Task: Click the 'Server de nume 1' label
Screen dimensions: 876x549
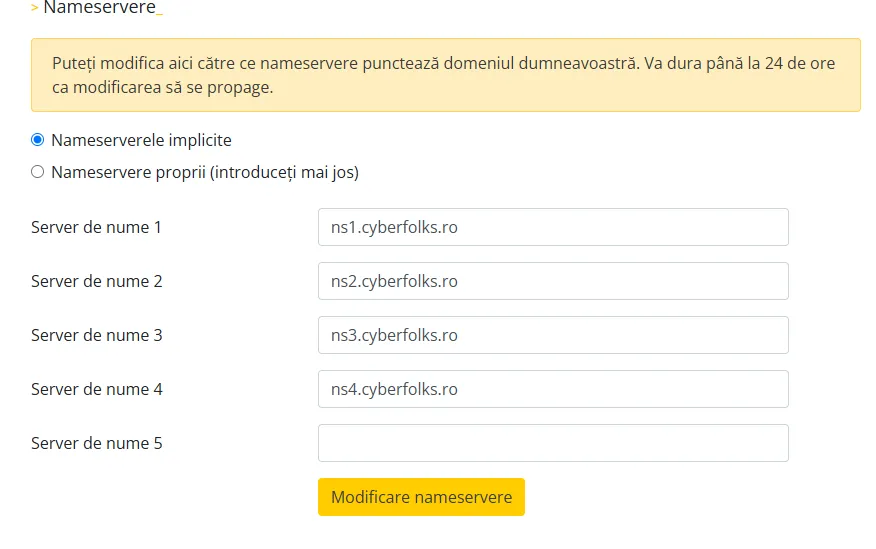Action: tap(96, 227)
